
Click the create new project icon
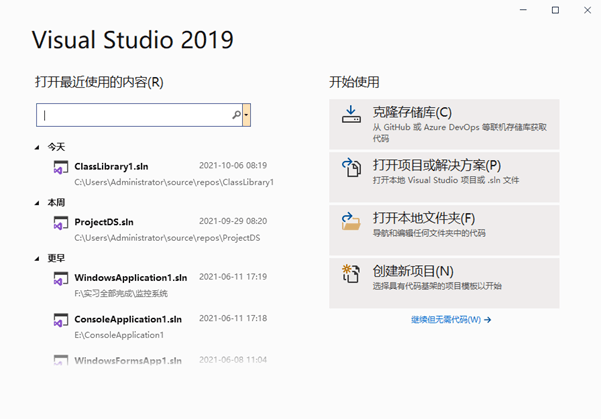351,274
